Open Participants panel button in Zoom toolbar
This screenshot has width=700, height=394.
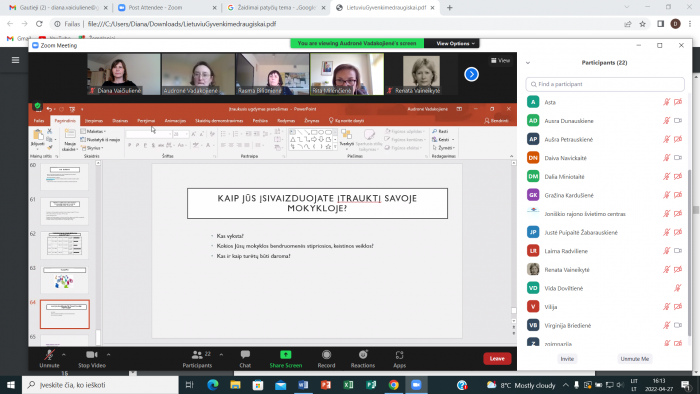(197, 359)
